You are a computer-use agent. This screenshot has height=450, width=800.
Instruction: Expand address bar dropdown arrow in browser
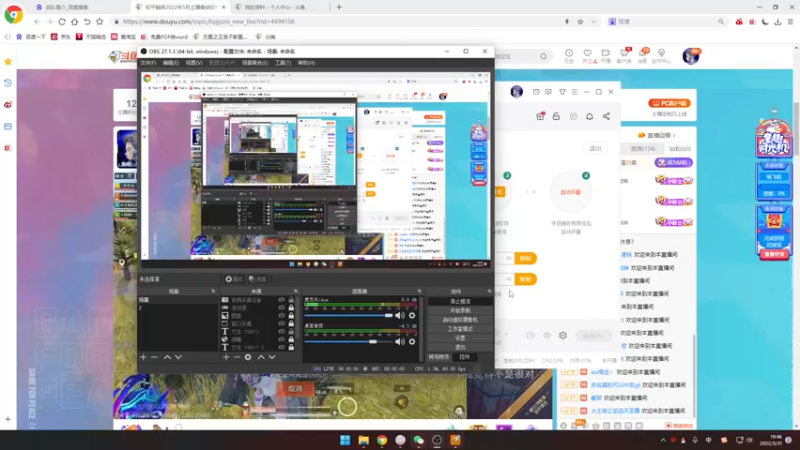[593, 21]
